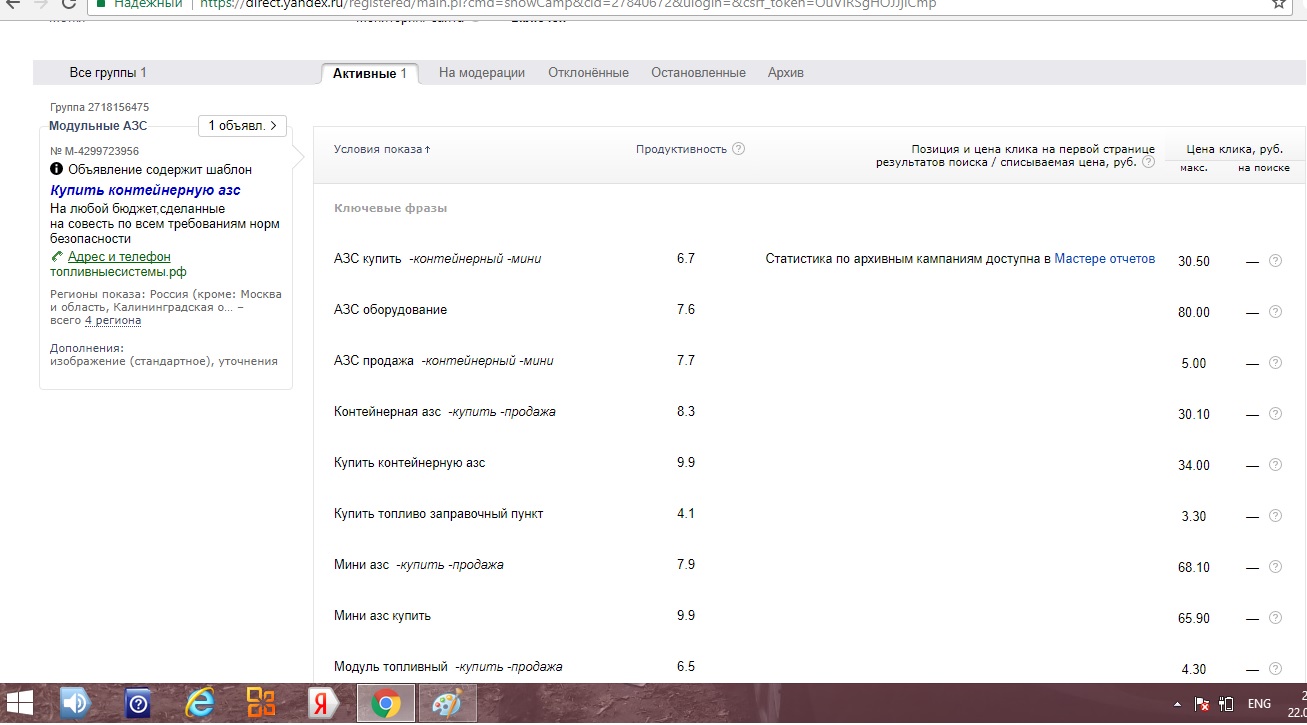1307x725 pixels.
Task: Click help icon beside списываемая цена, руб.
Action: [1148, 162]
